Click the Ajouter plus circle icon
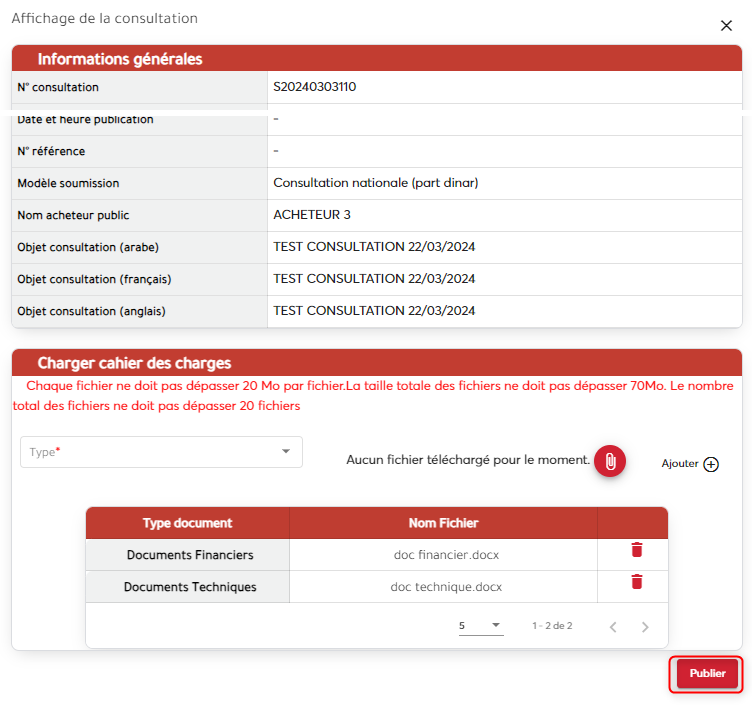This screenshot has width=752, height=714. click(x=711, y=464)
